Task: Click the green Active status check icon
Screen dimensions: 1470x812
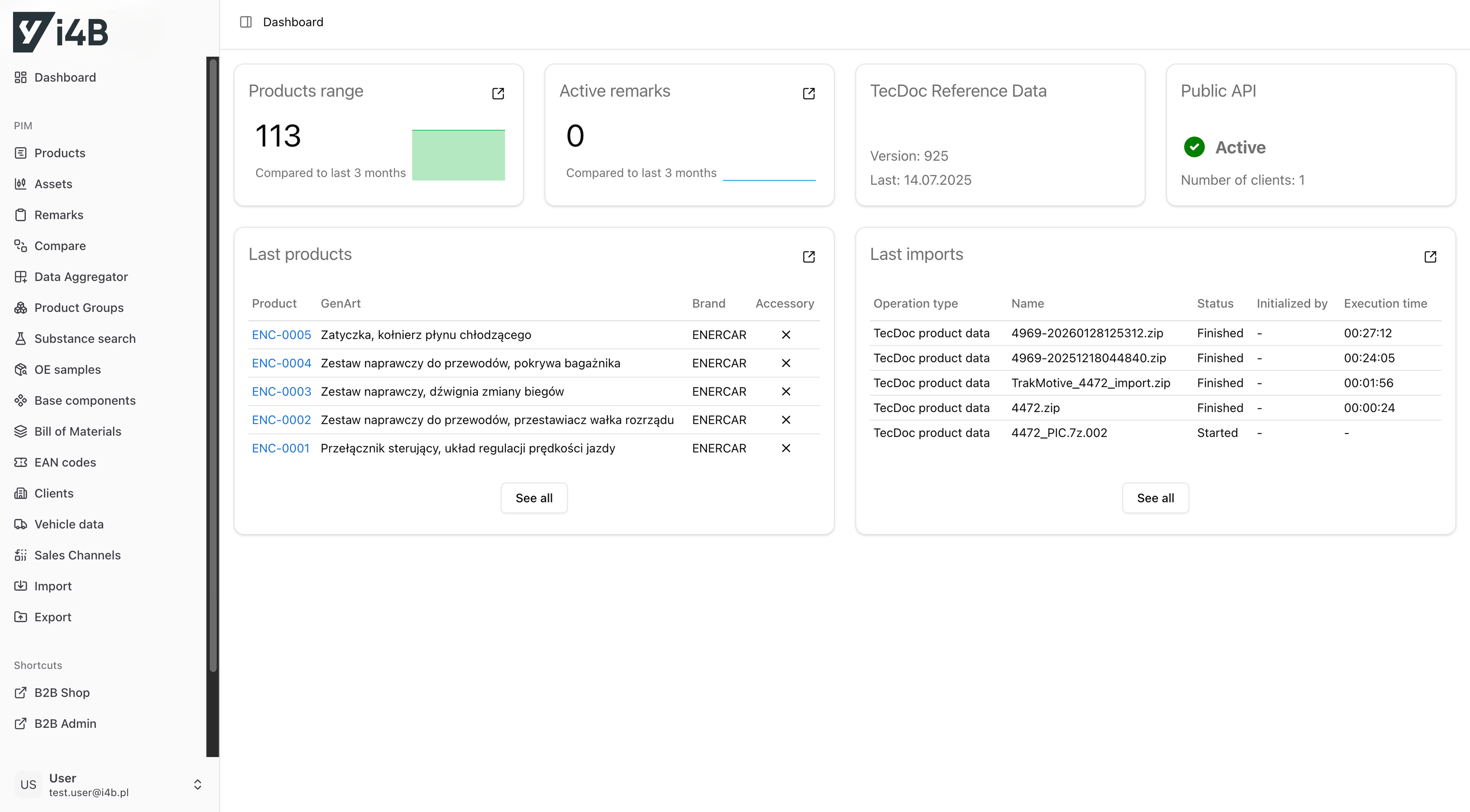Action: [x=1194, y=147]
